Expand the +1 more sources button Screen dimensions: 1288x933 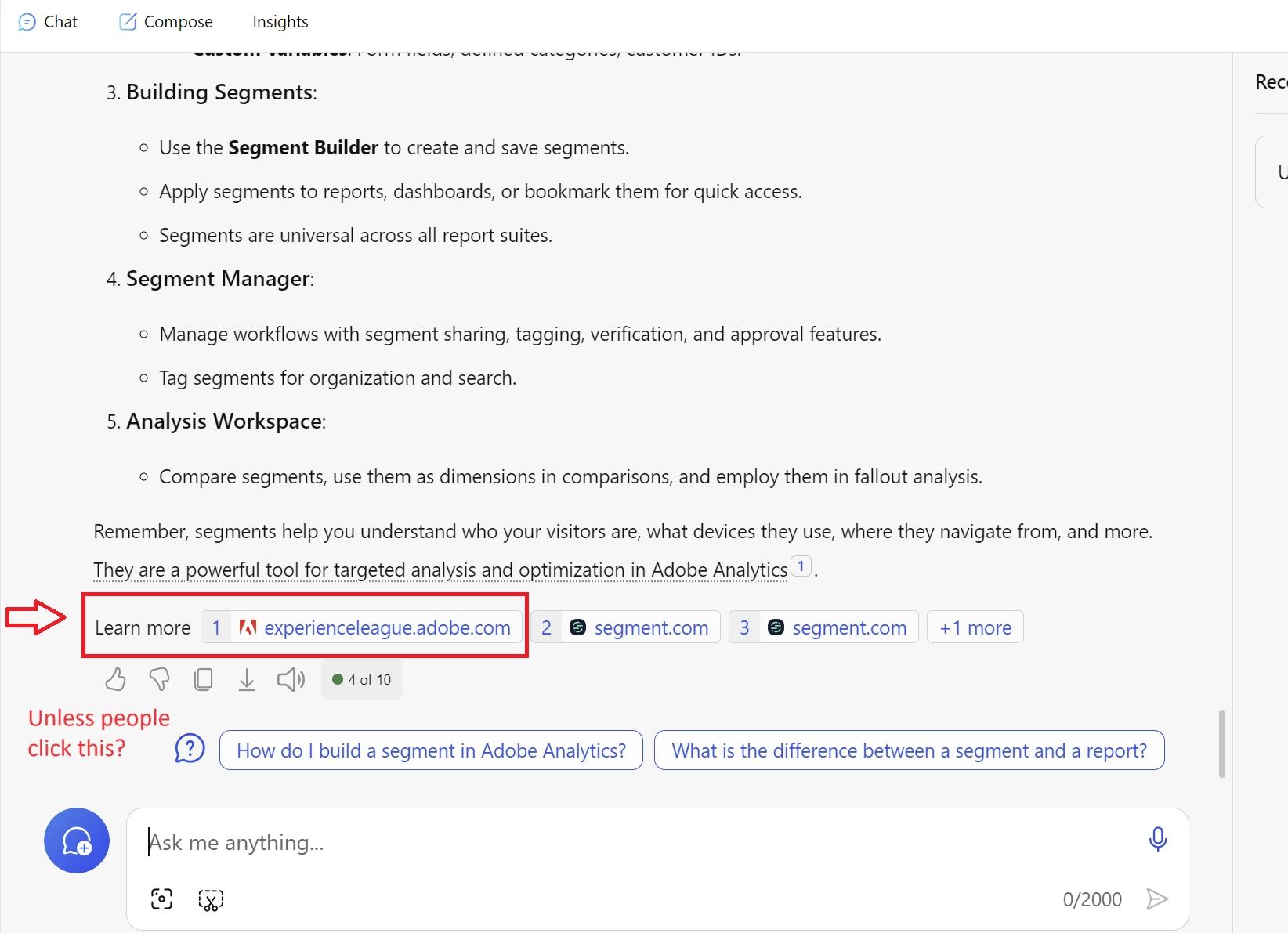click(975, 627)
